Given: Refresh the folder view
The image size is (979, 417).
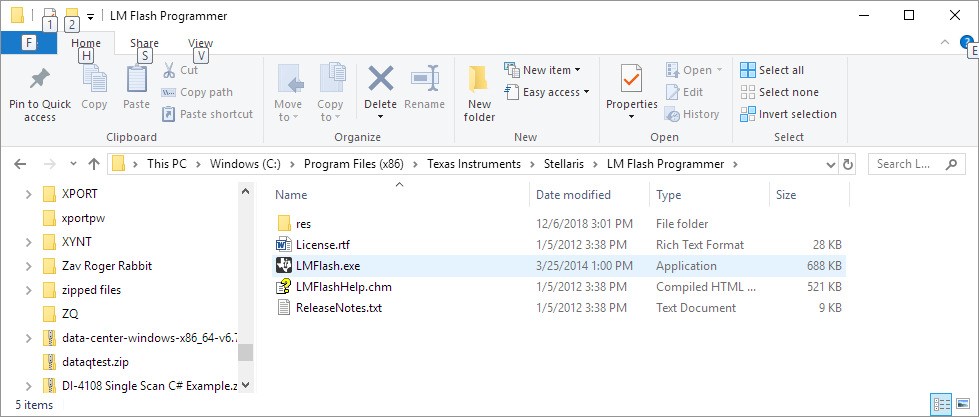Looking at the screenshot, I should coord(848,164).
